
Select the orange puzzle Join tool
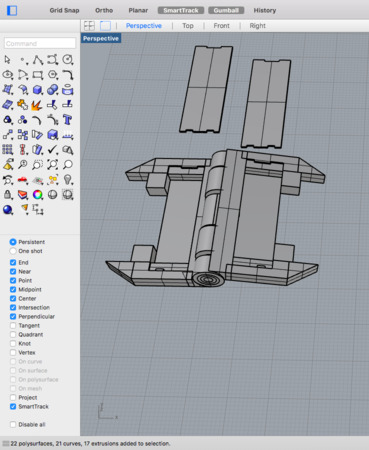[x=23, y=105]
